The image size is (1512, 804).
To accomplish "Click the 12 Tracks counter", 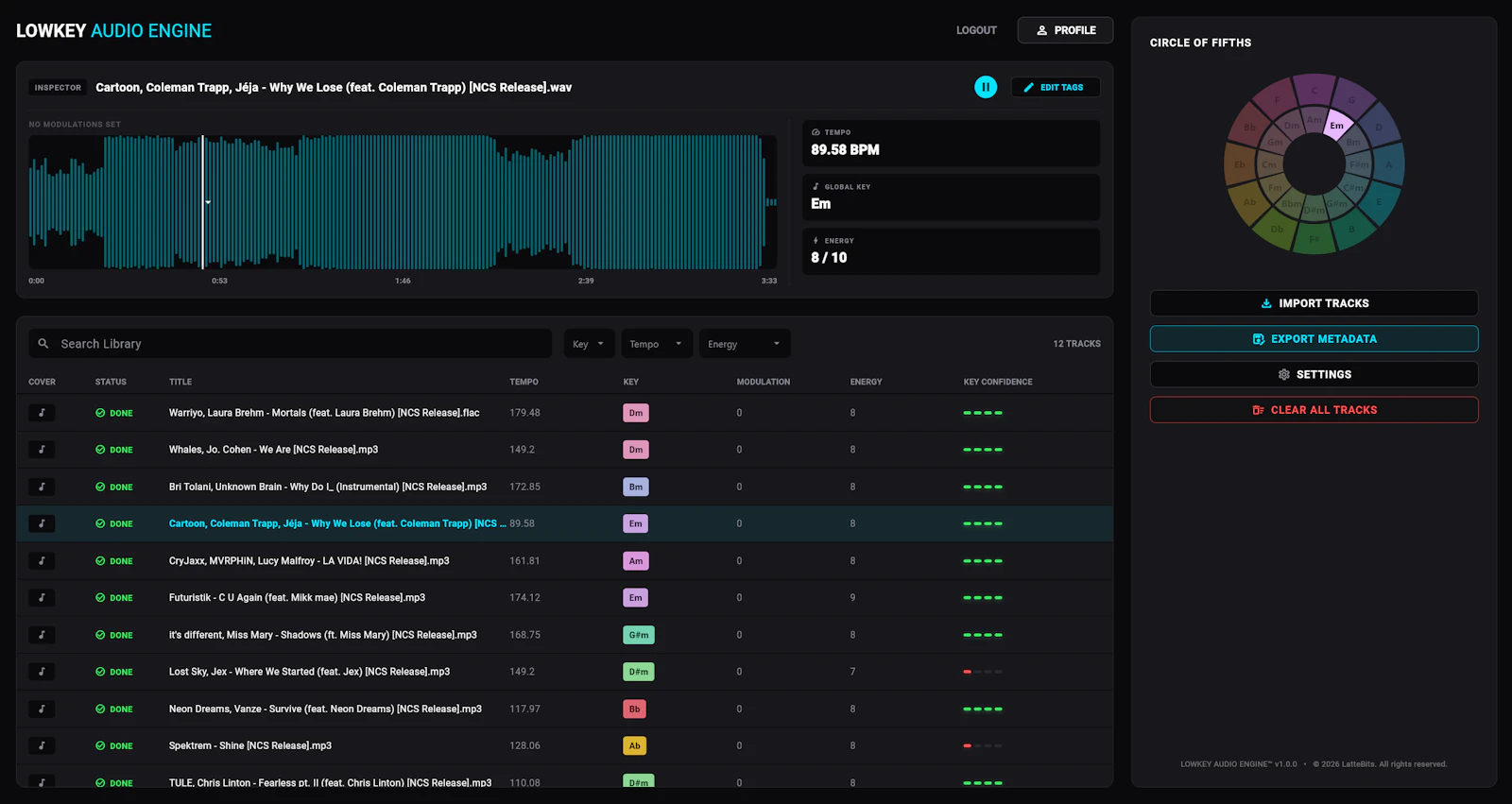I will (x=1076, y=344).
